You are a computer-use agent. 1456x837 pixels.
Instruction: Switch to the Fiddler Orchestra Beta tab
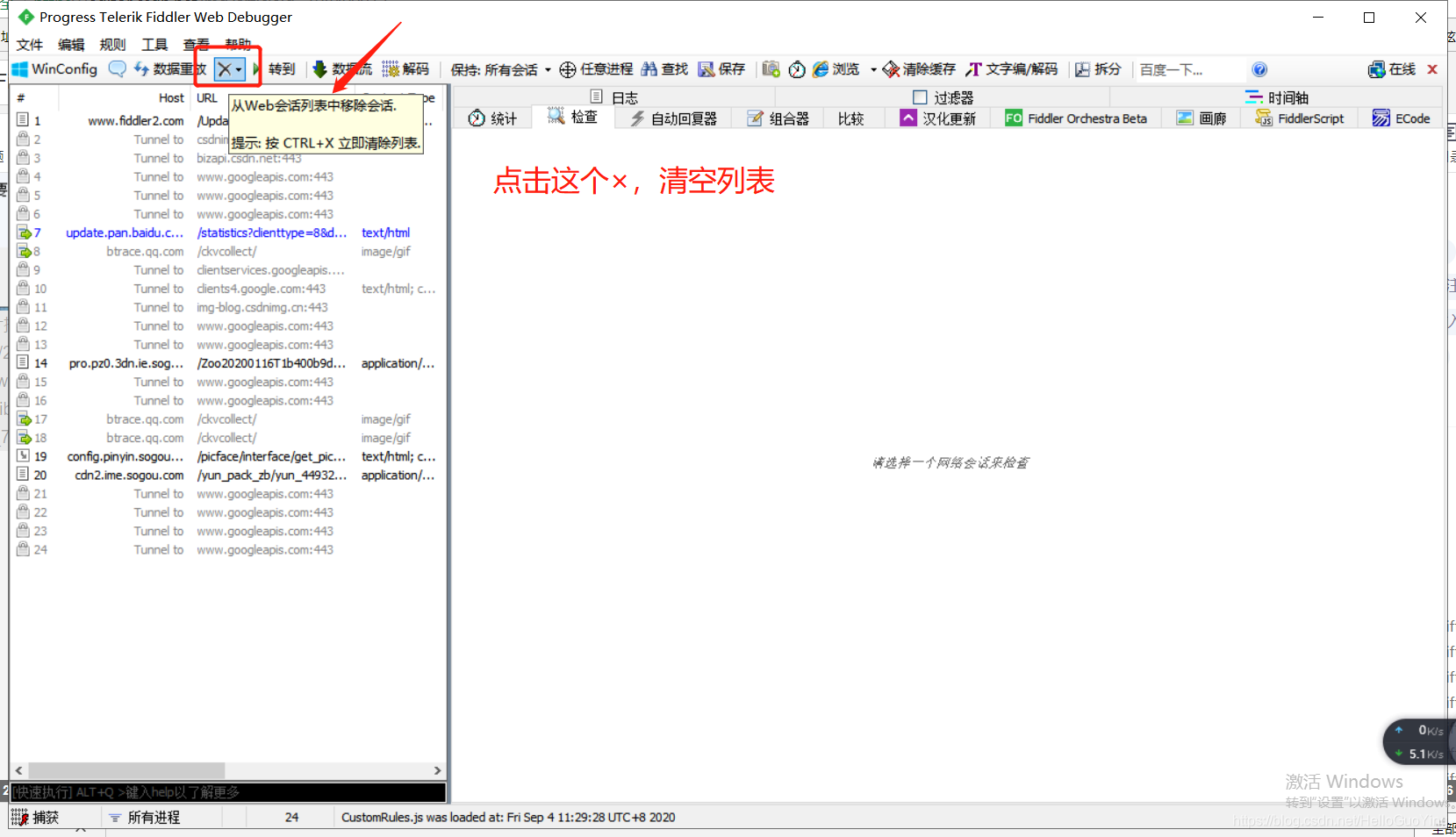[1076, 118]
